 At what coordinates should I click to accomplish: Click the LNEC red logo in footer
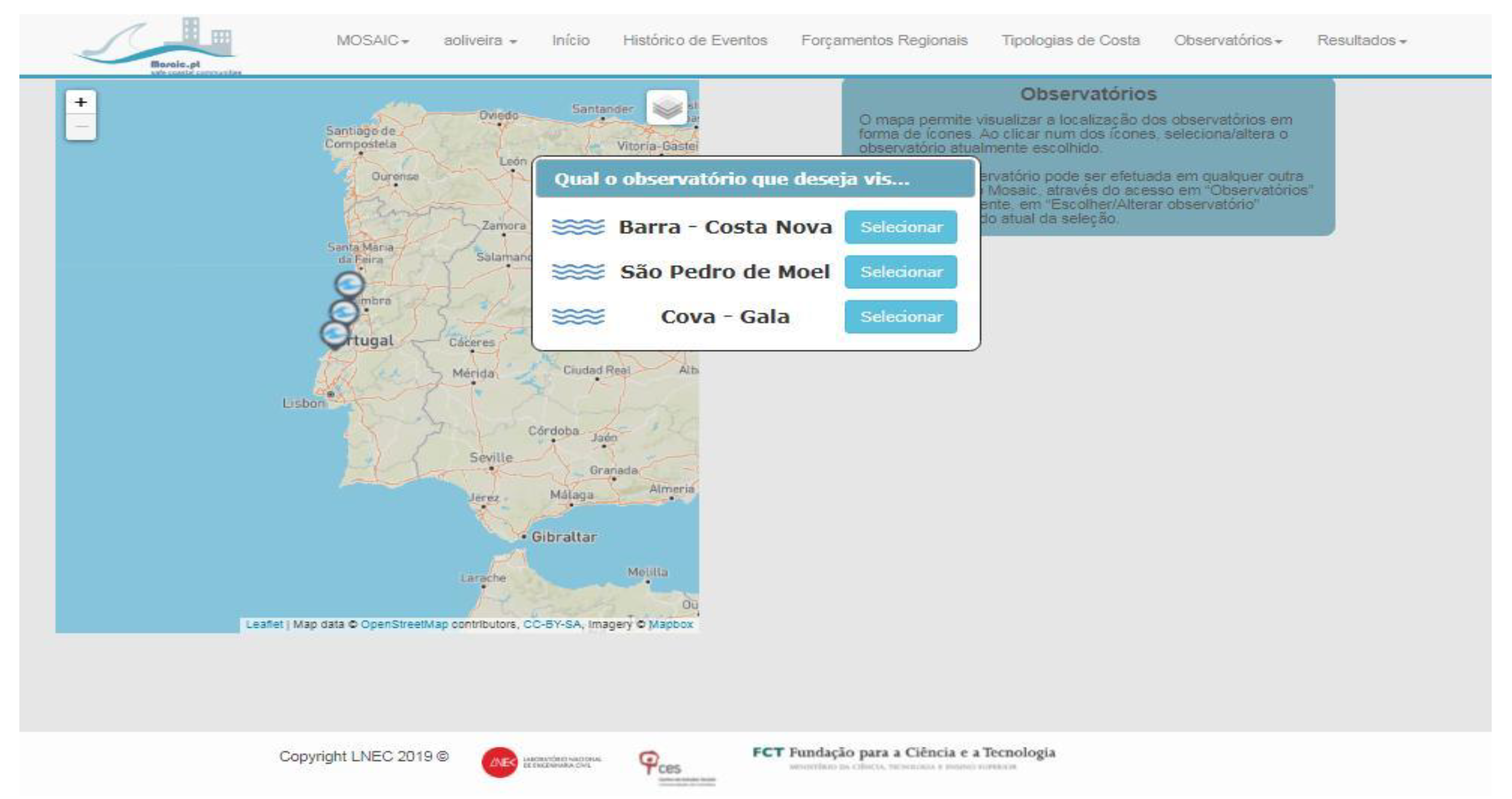pyautogui.click(x=499, y=762)
